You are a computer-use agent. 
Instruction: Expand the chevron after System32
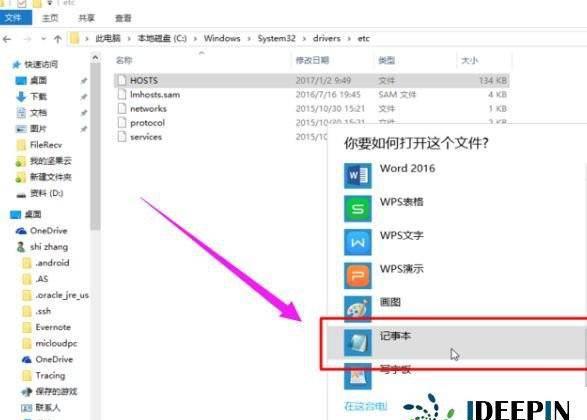304,39
